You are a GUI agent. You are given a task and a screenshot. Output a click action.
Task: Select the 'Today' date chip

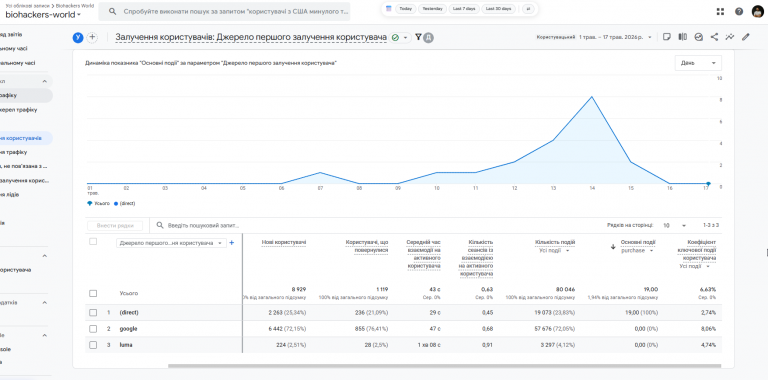tap(405, 9)
